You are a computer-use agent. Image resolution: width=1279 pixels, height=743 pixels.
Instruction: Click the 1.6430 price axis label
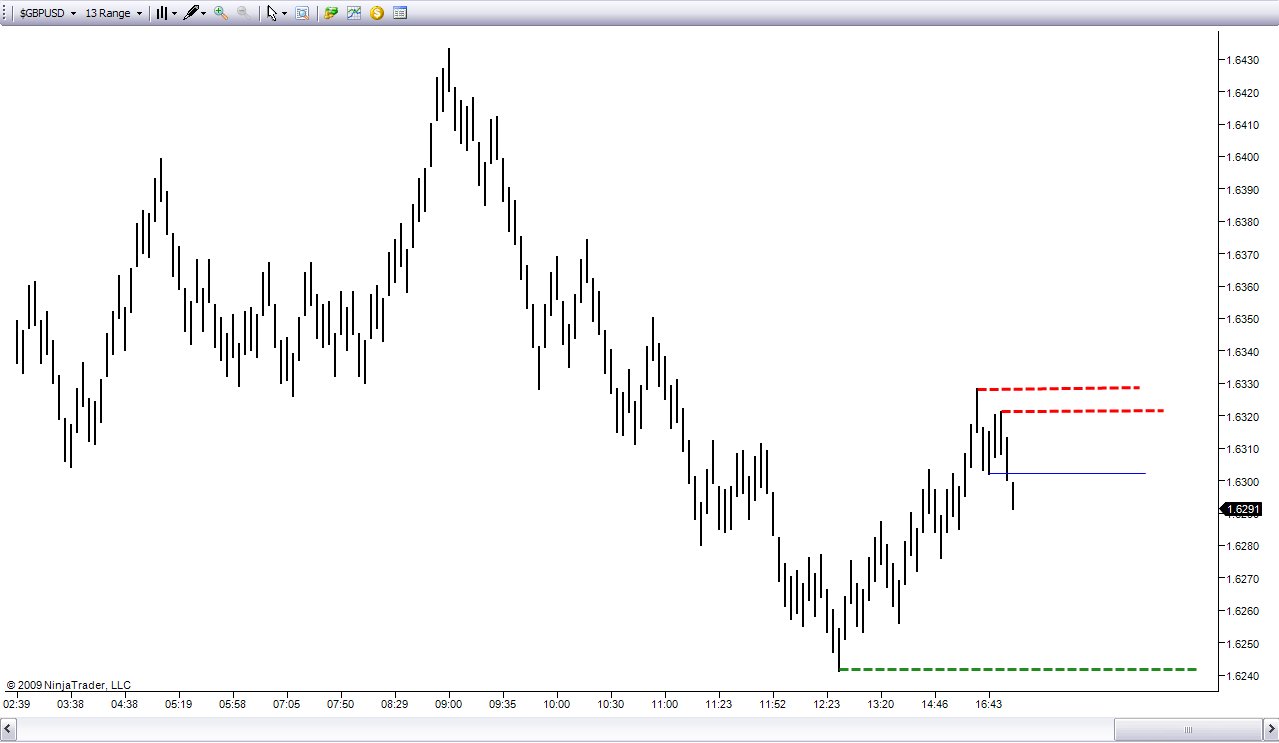click(x=1242, y=60)
